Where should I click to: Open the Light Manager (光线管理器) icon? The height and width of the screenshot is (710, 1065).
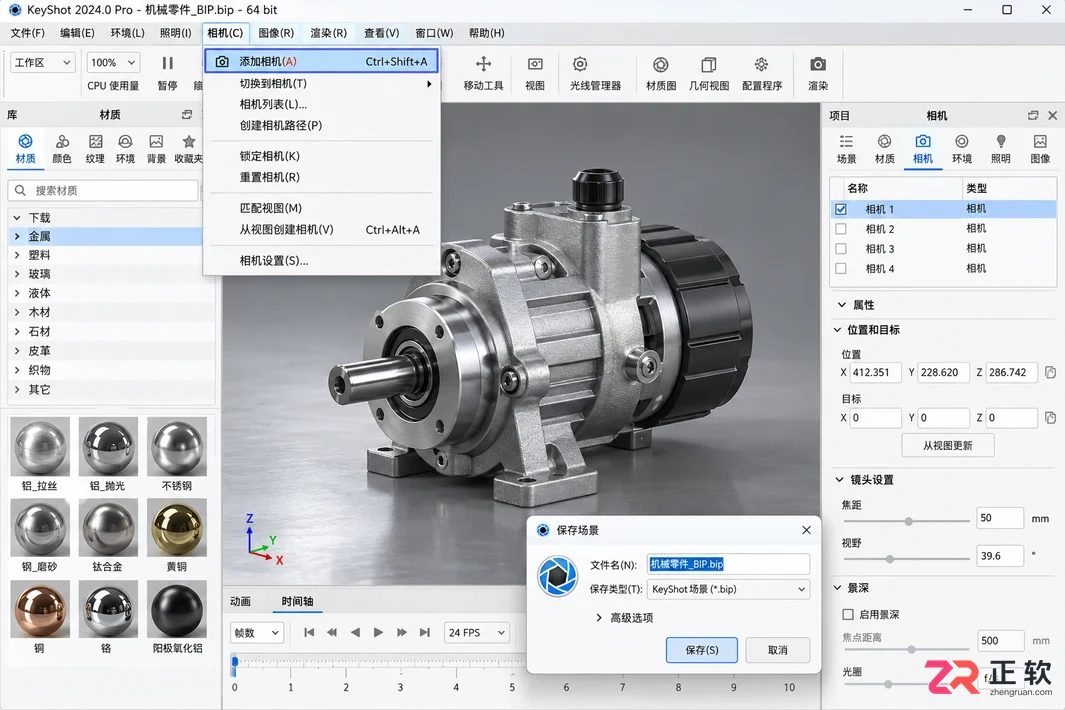579,65
